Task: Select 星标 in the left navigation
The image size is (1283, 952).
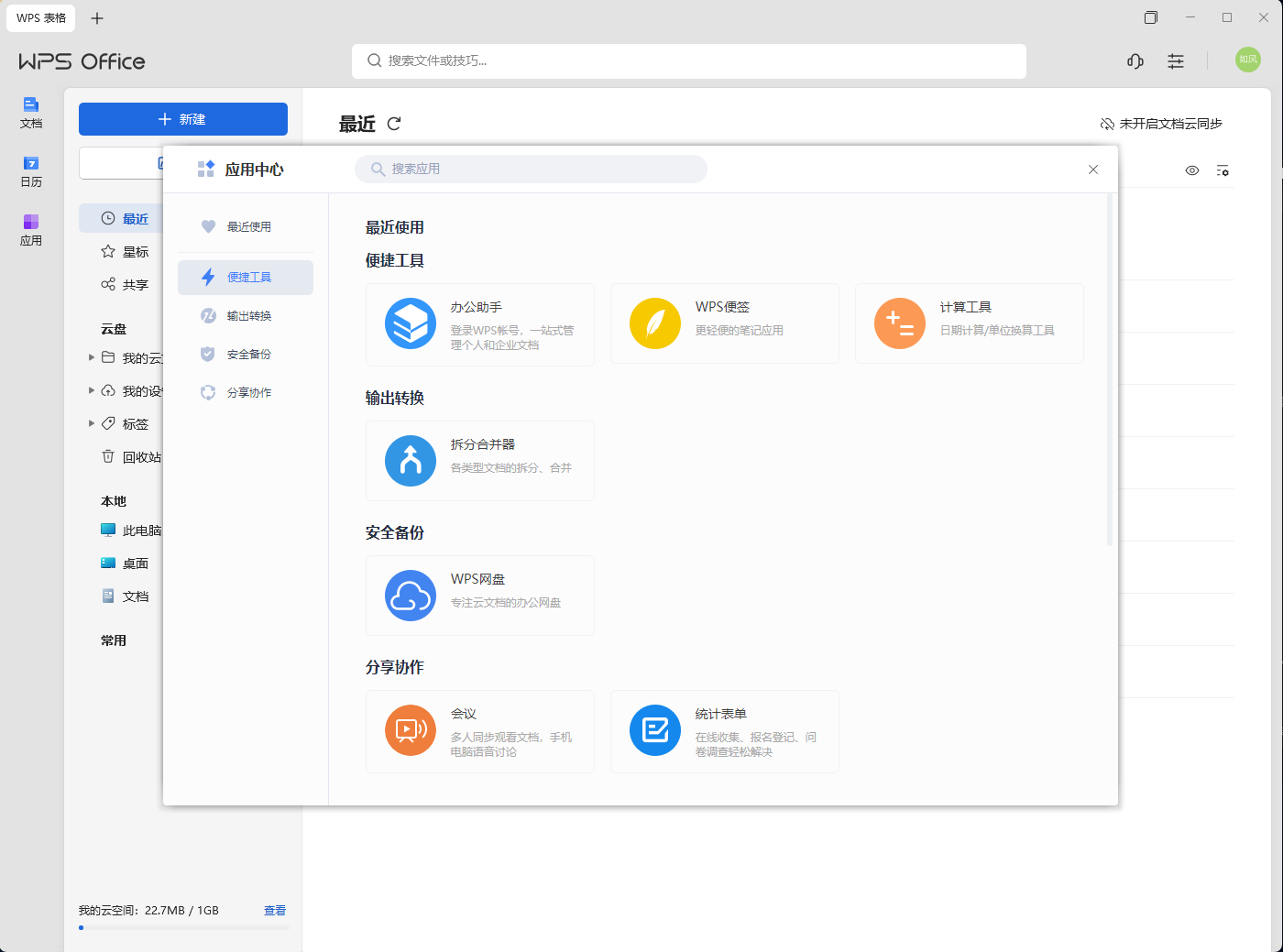Action: tap(125, 252)
